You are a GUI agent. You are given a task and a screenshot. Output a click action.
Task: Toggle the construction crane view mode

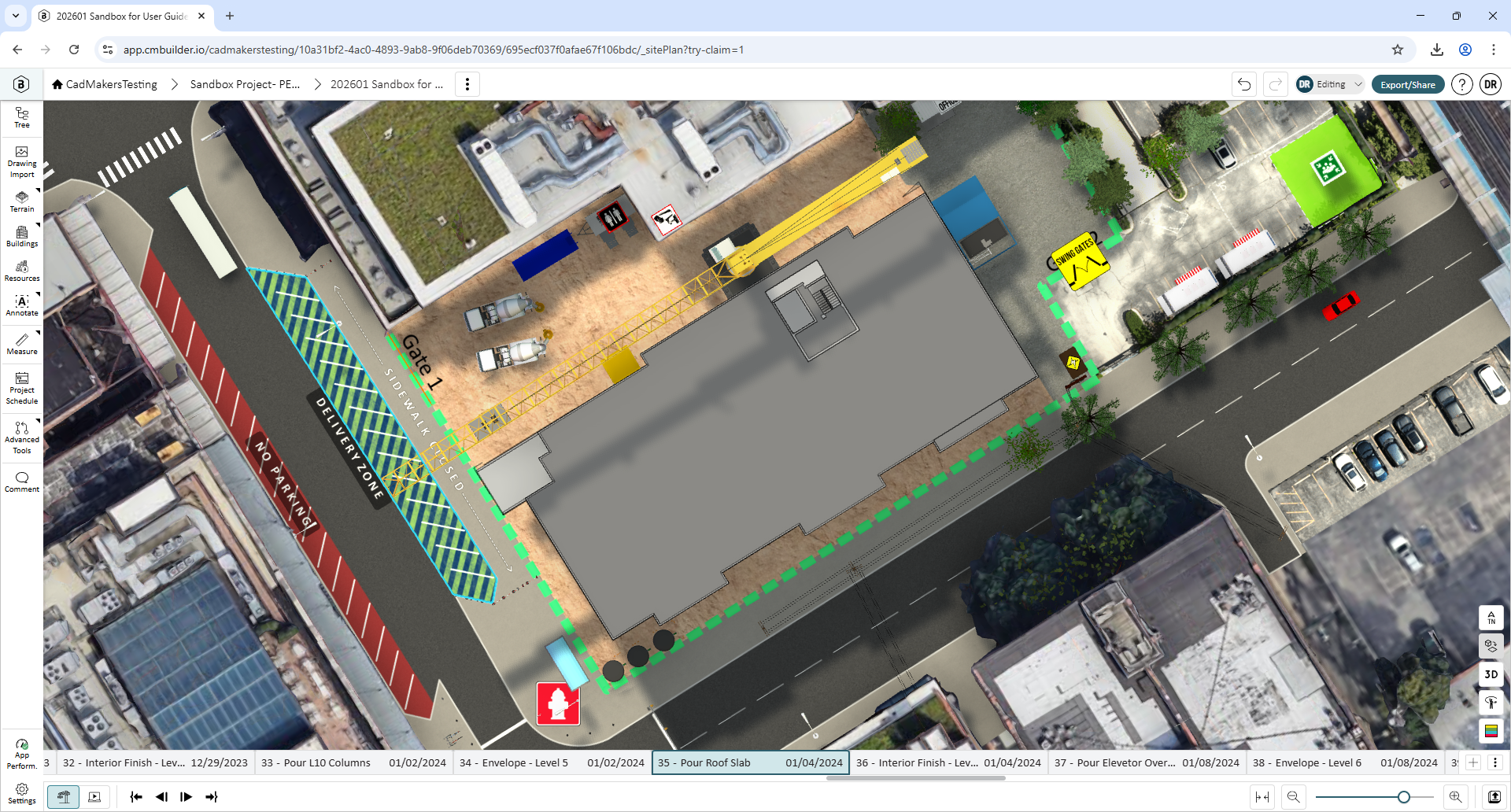(64, 797)
